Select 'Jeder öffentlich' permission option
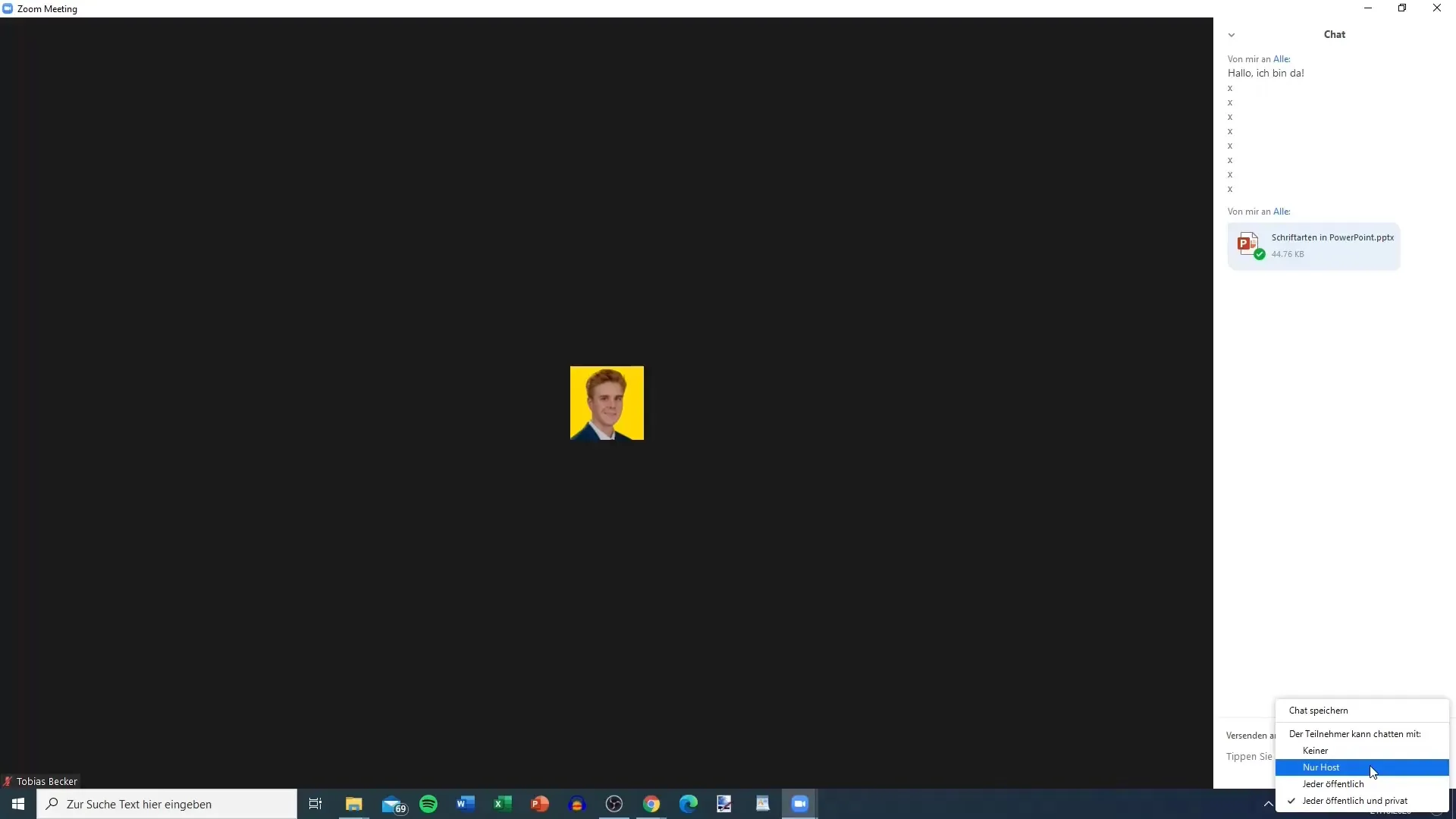This screenshot has width=1456, height=819. [x=1334, y=784]
